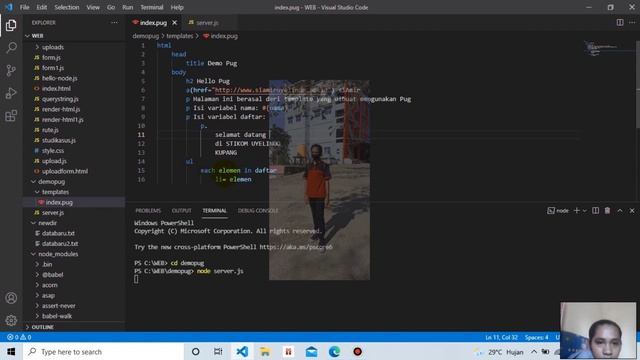
Task: Open the Windows Start menu
Action: tap(11, 351)
